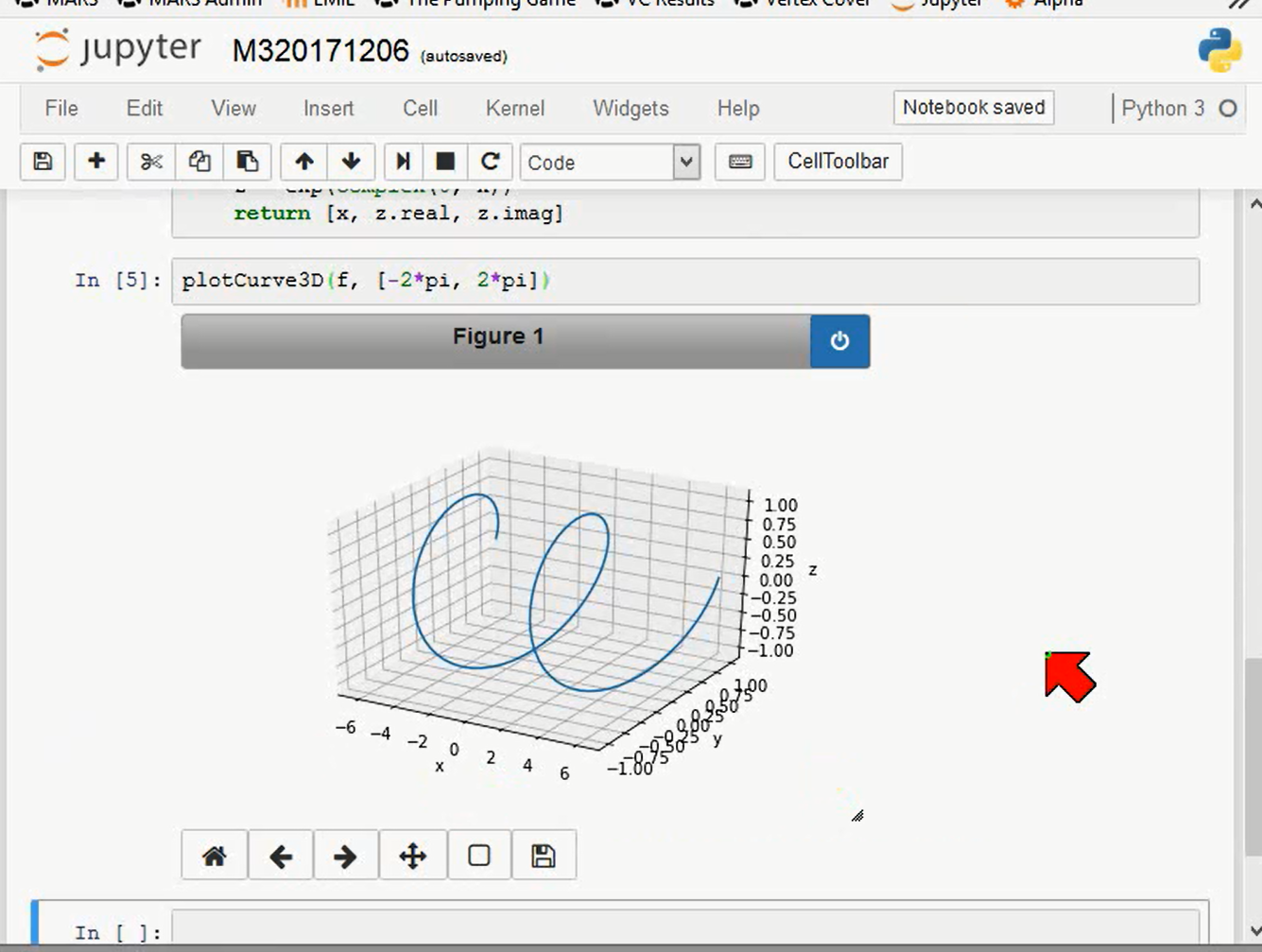Reset the plot's original view (home icon)
The image size is (1262, 952).
point(215,856)
